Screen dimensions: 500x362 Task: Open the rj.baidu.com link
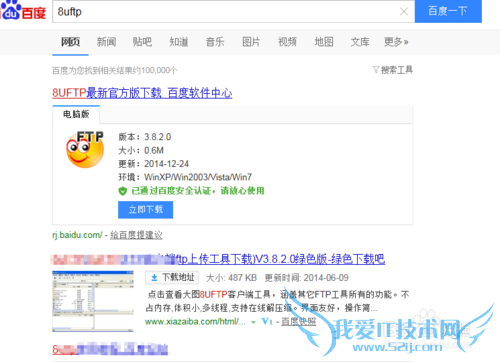tap(77, 235)
